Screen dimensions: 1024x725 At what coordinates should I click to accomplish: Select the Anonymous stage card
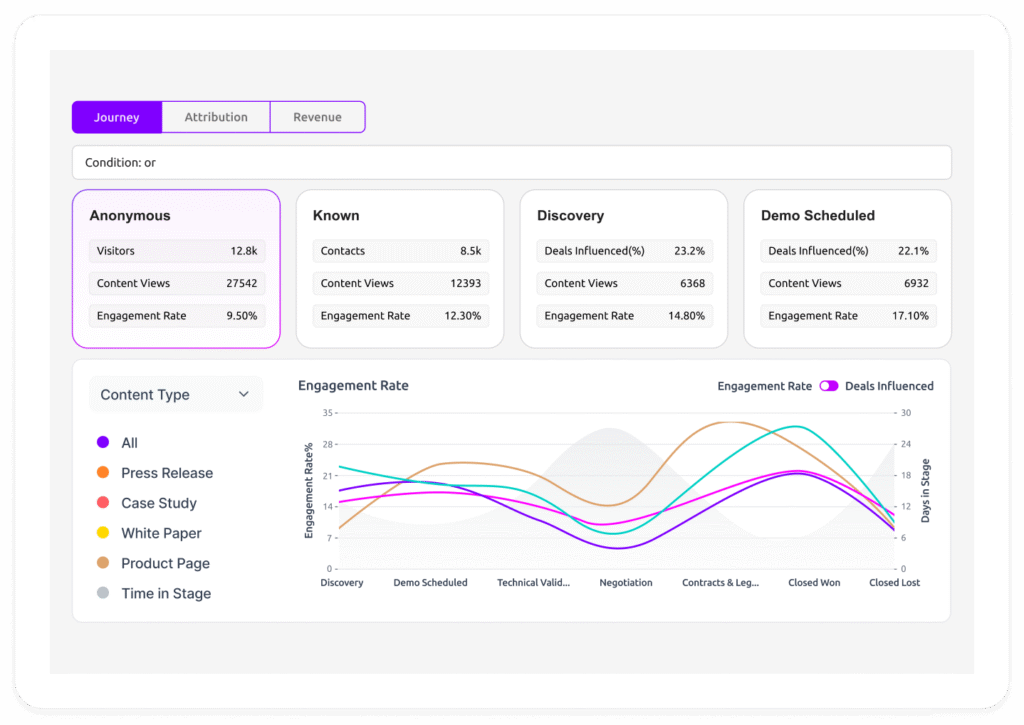coord(176,216)
